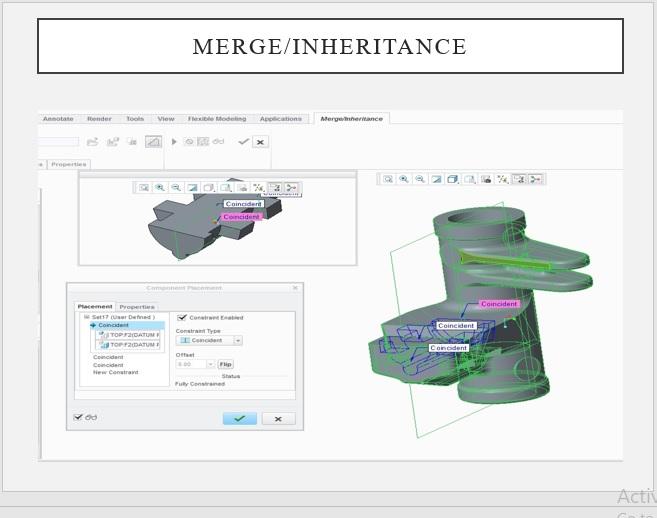This screenshot has width=657, height=518.
Task: Select the New Constraint entry
Action: (115, 372)
